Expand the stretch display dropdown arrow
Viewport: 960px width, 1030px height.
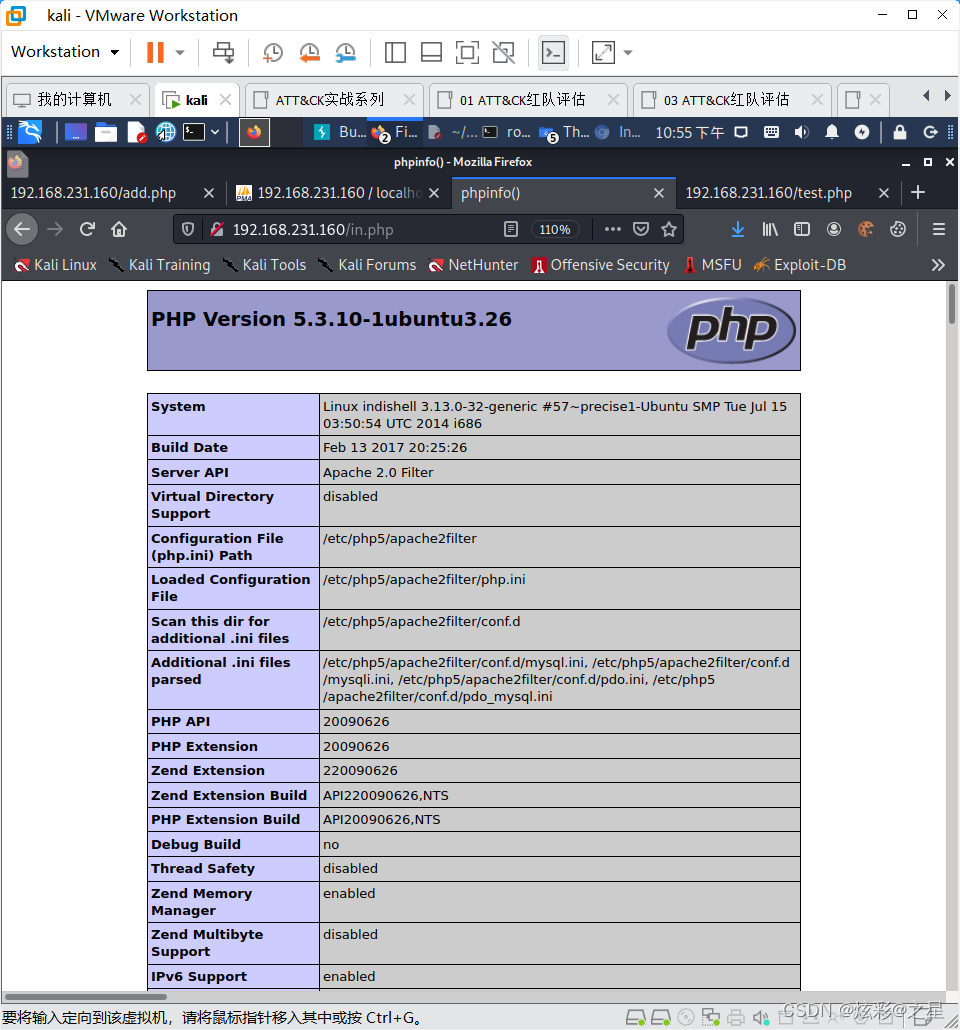pyautogui.click(x=628, y=53)
